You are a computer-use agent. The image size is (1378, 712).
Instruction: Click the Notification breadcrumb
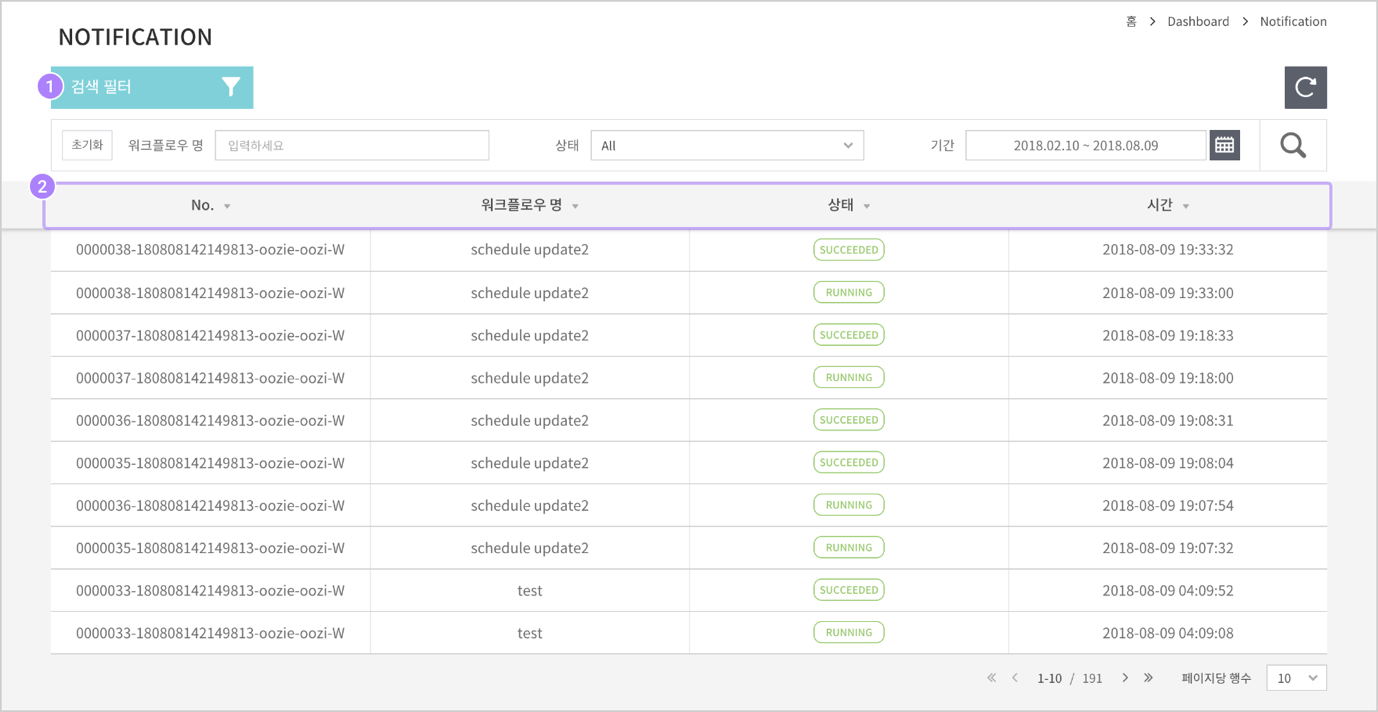[x=1293, y=21]
